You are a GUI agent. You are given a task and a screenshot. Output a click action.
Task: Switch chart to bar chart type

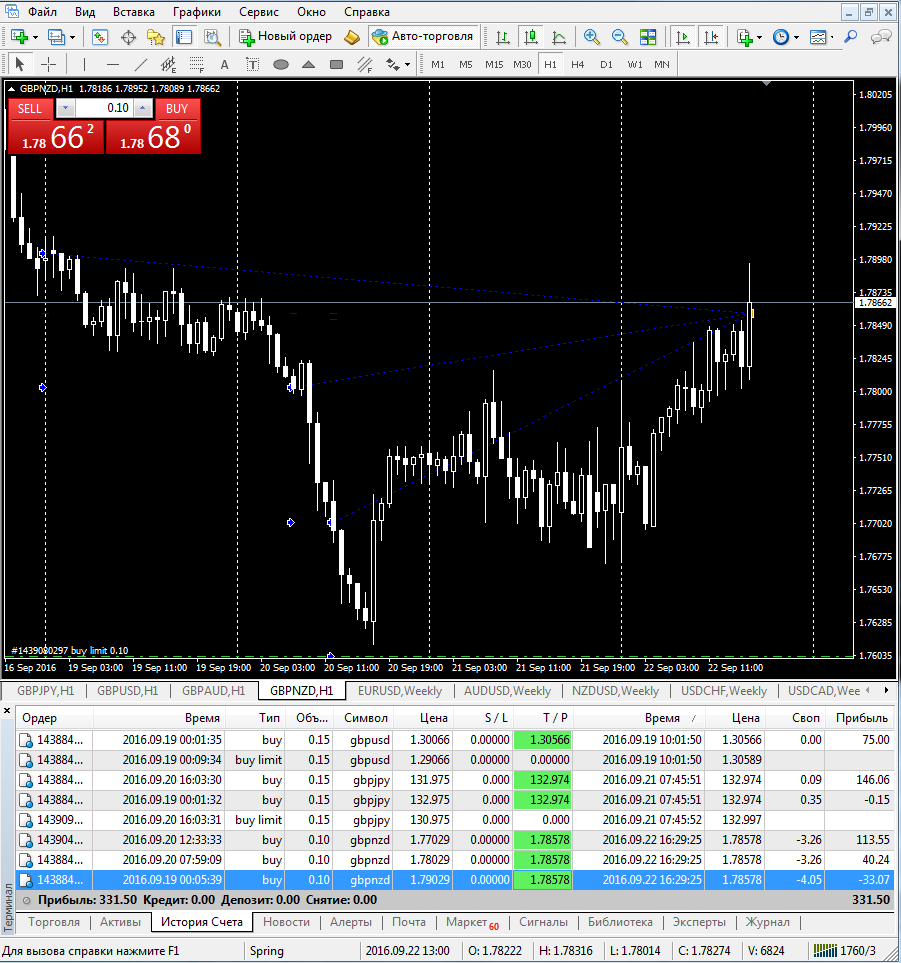pyautogui.click(x=502, y=37)
